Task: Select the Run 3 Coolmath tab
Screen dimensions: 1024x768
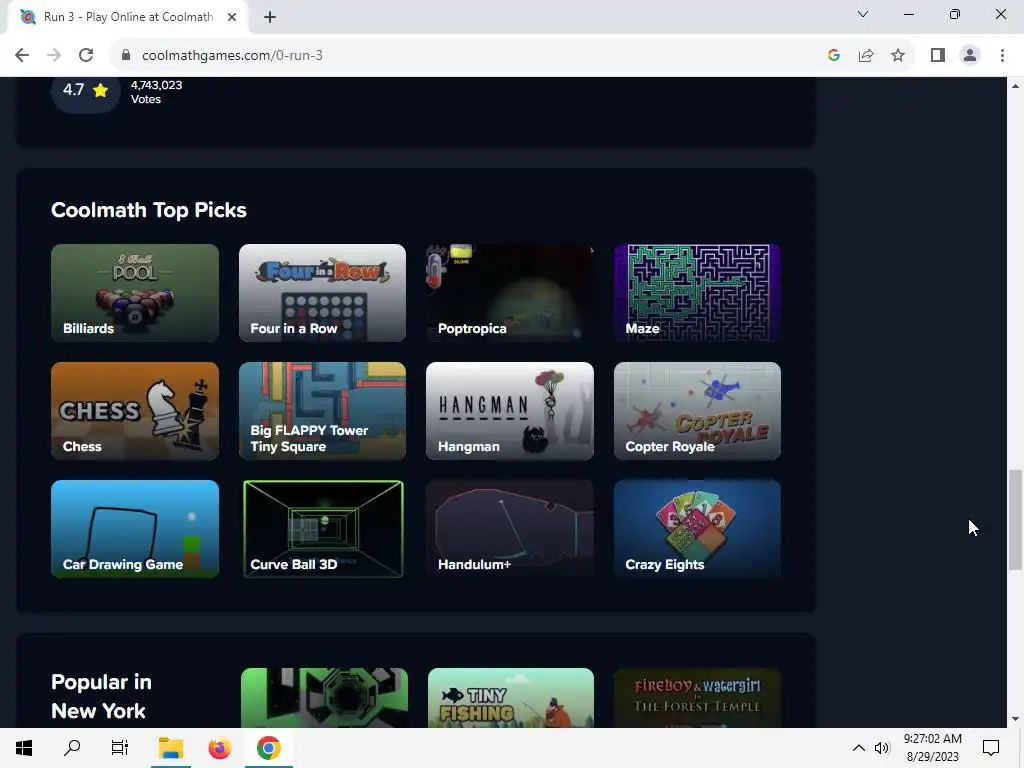Action: 128,18
